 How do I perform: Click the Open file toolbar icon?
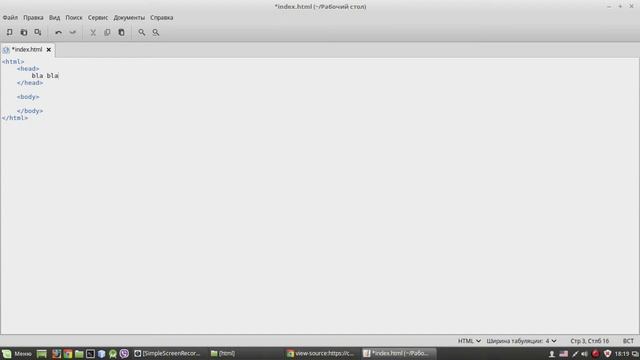click(24, 32)
